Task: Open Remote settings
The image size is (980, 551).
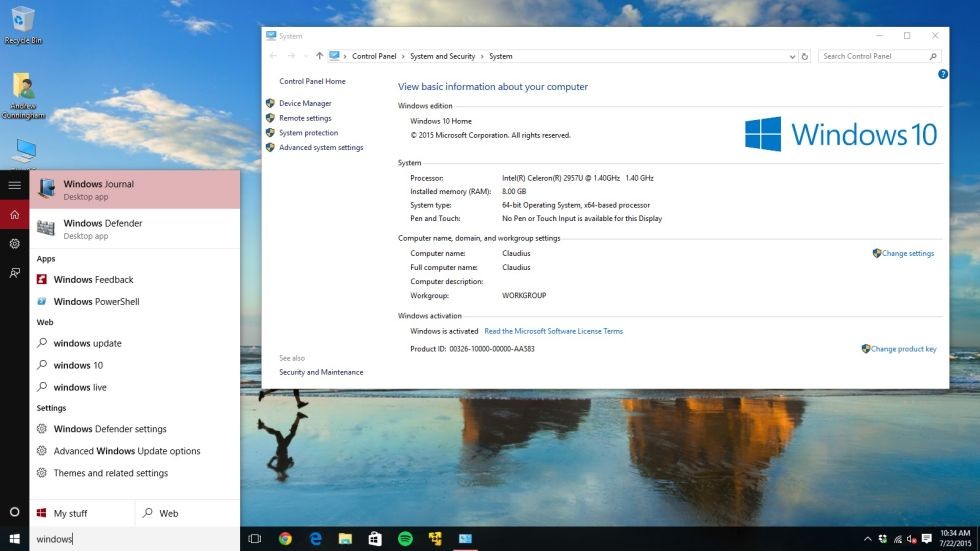Action: (305, 118)
